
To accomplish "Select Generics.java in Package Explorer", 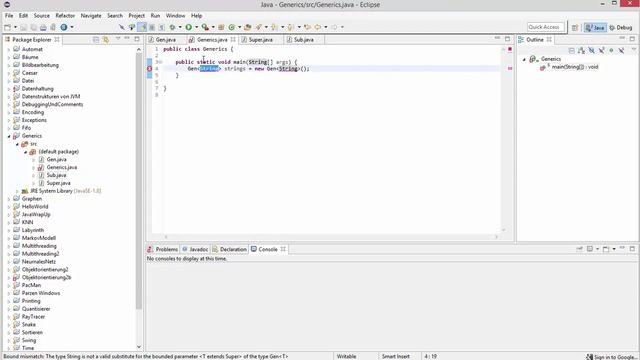I will (62, 167).
